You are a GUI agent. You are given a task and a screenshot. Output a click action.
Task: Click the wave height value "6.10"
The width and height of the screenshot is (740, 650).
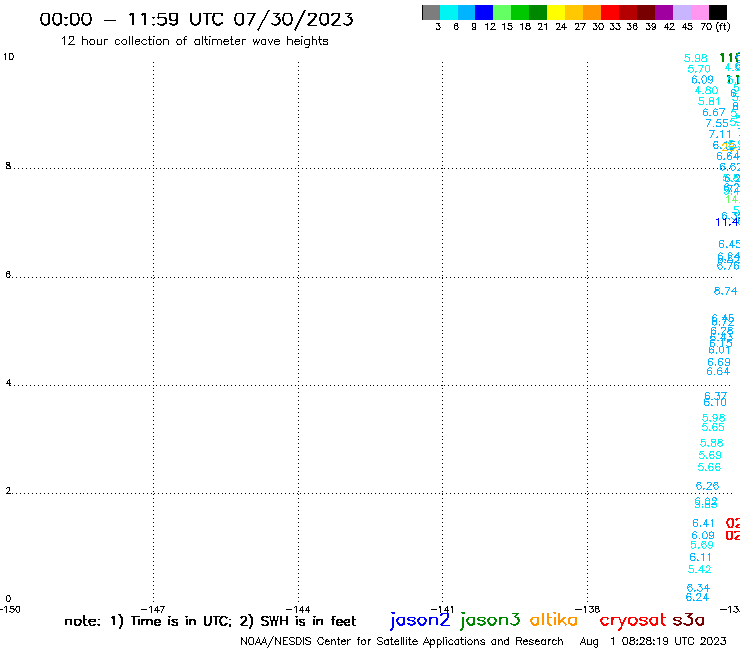coord(715,403)
